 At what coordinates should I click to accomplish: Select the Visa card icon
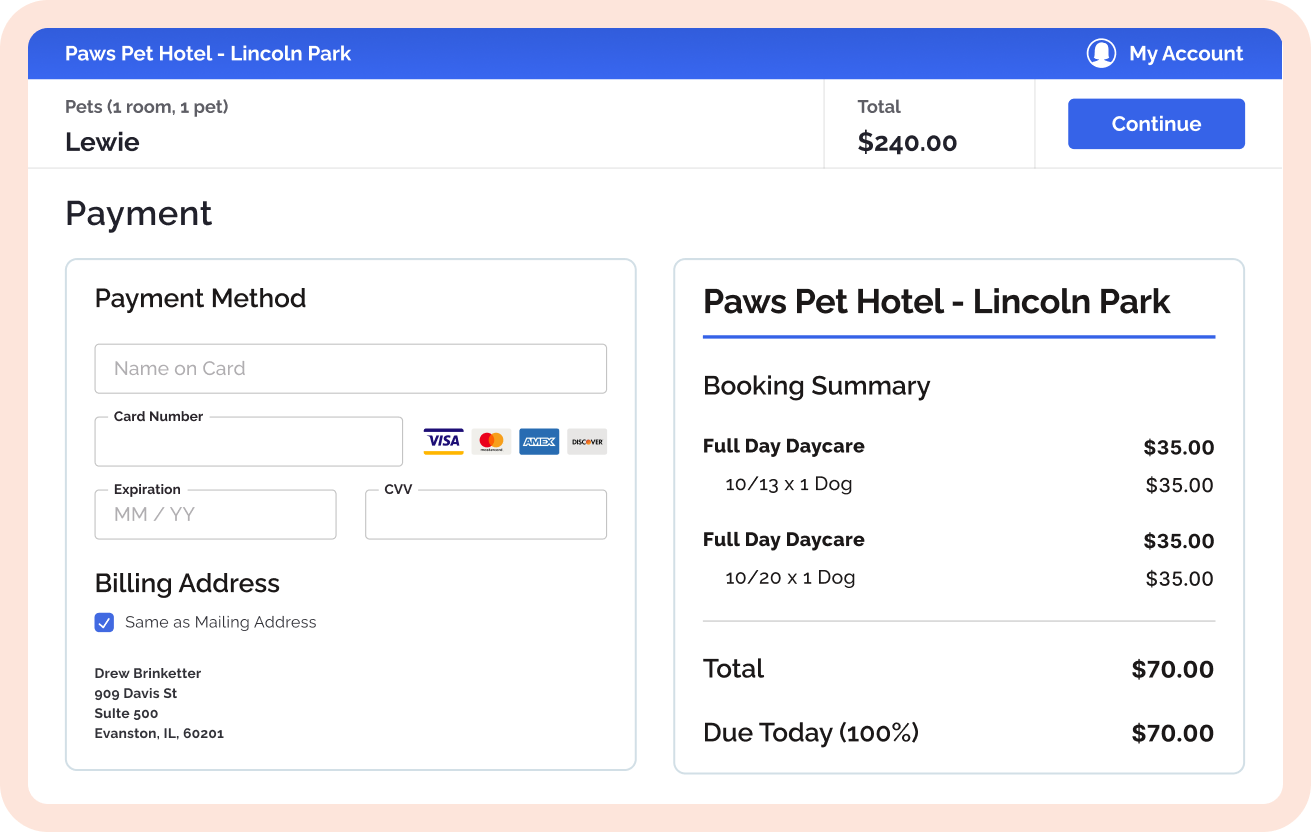click(443, 442)
